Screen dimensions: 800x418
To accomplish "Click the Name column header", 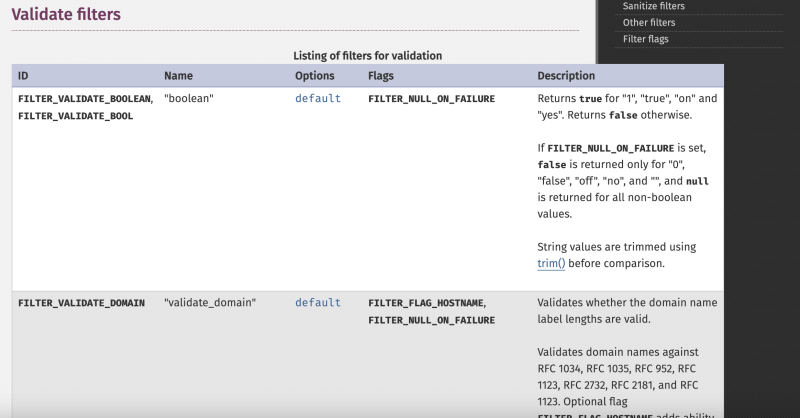I will pos(177,76).
